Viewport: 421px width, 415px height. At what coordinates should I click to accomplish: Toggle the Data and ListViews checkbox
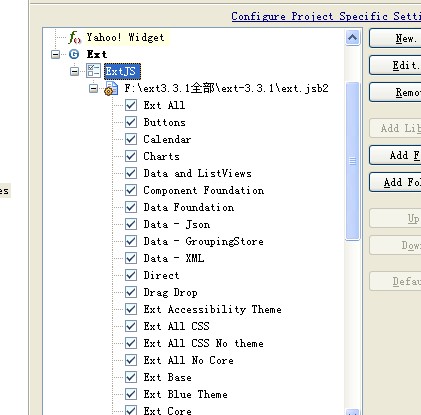coord(131,173)
